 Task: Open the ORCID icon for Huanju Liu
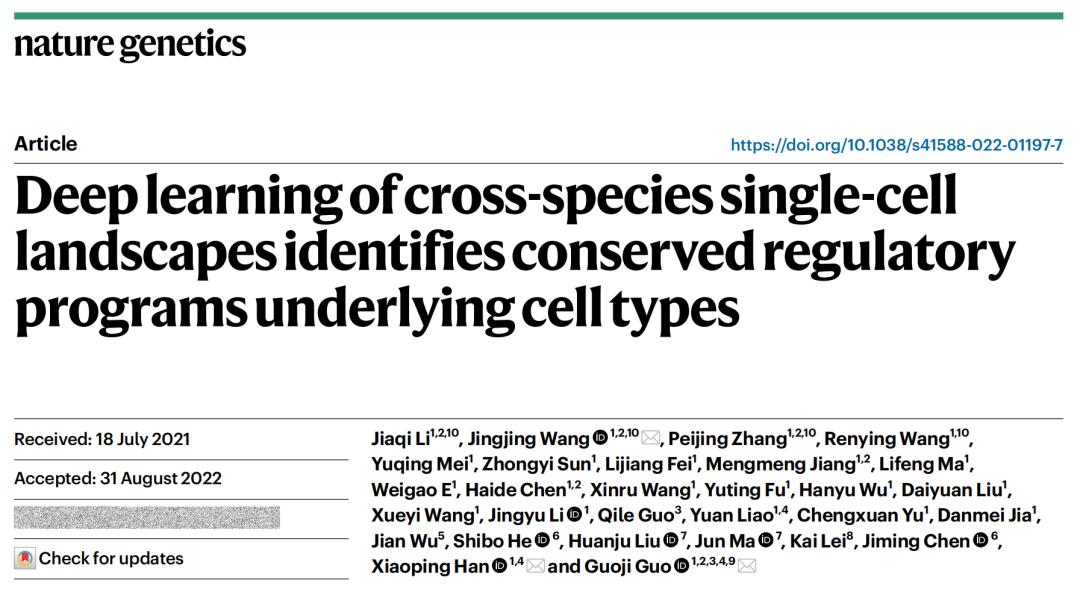(670, 541)
